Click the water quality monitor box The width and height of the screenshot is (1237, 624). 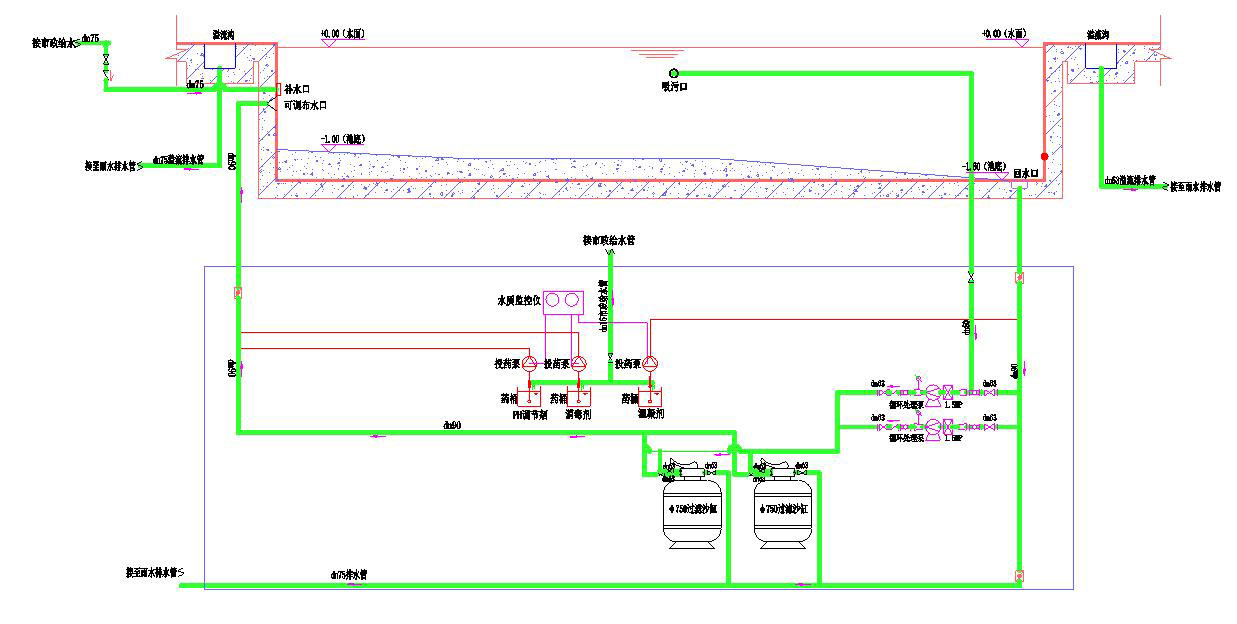click(562, 302)
